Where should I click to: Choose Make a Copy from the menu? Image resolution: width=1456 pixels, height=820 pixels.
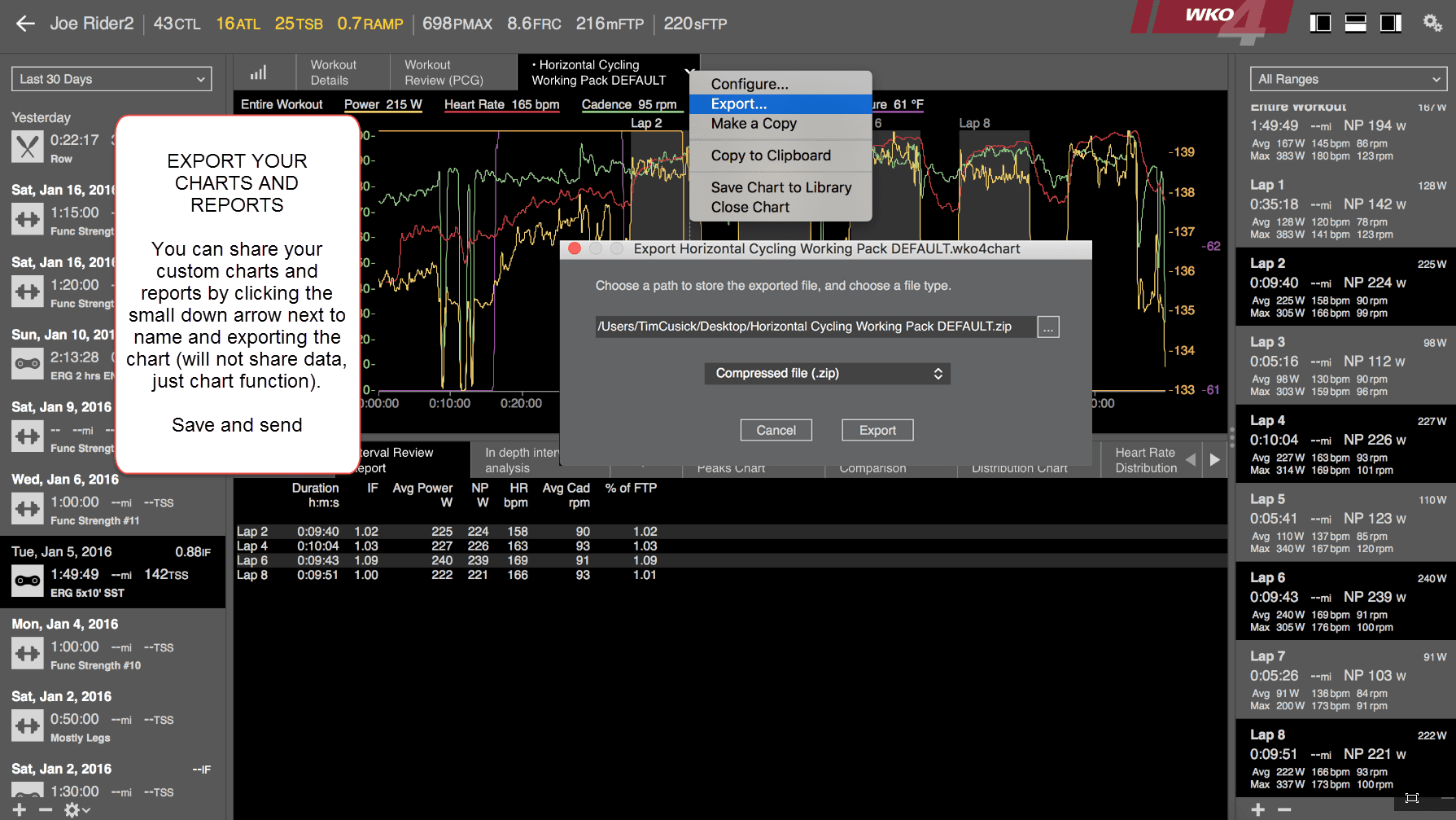click(x=780, y=124)
